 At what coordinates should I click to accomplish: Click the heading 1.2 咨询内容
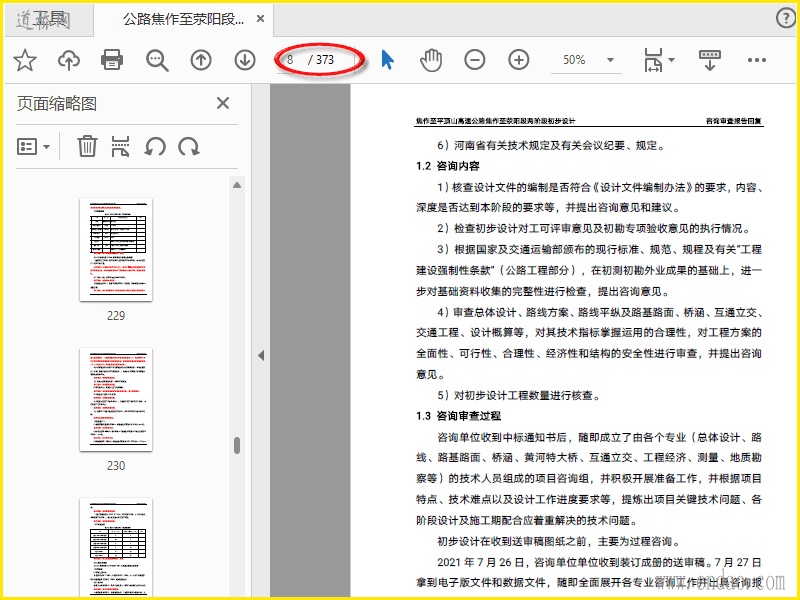pyautogui.click(x=447, y=166)
